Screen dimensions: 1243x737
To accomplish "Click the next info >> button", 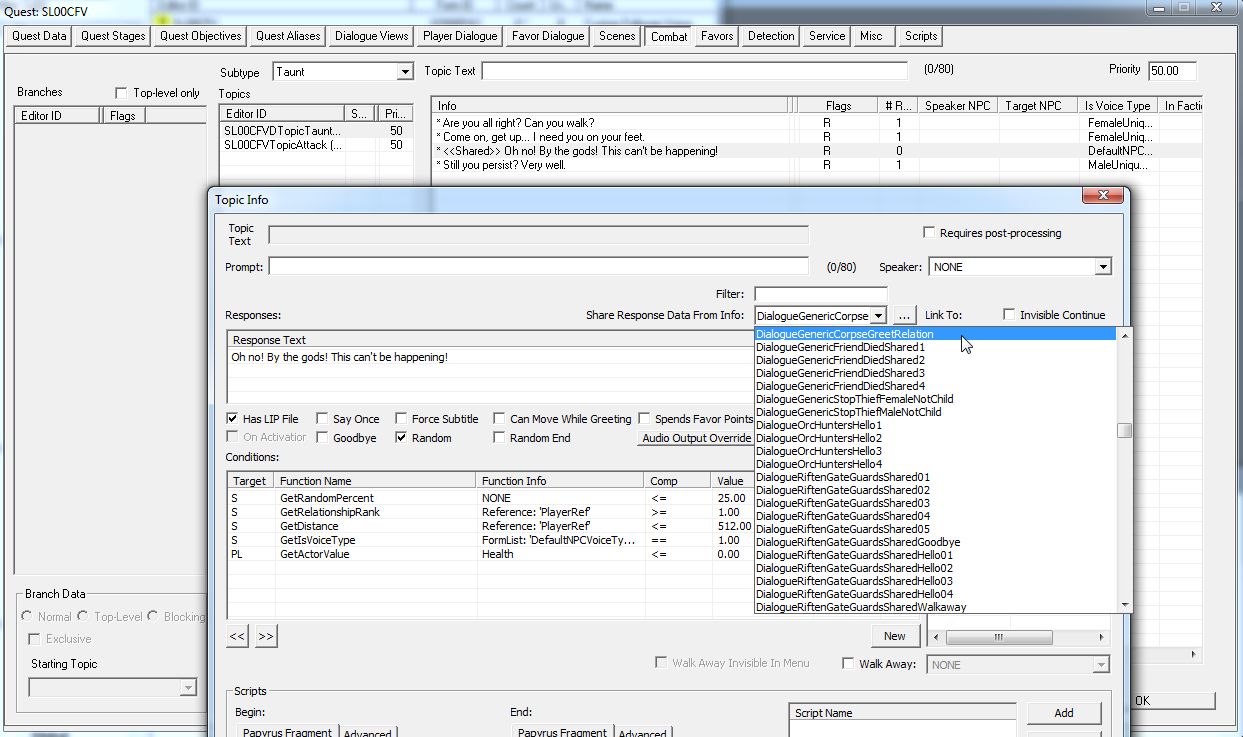I will [265, 636].
